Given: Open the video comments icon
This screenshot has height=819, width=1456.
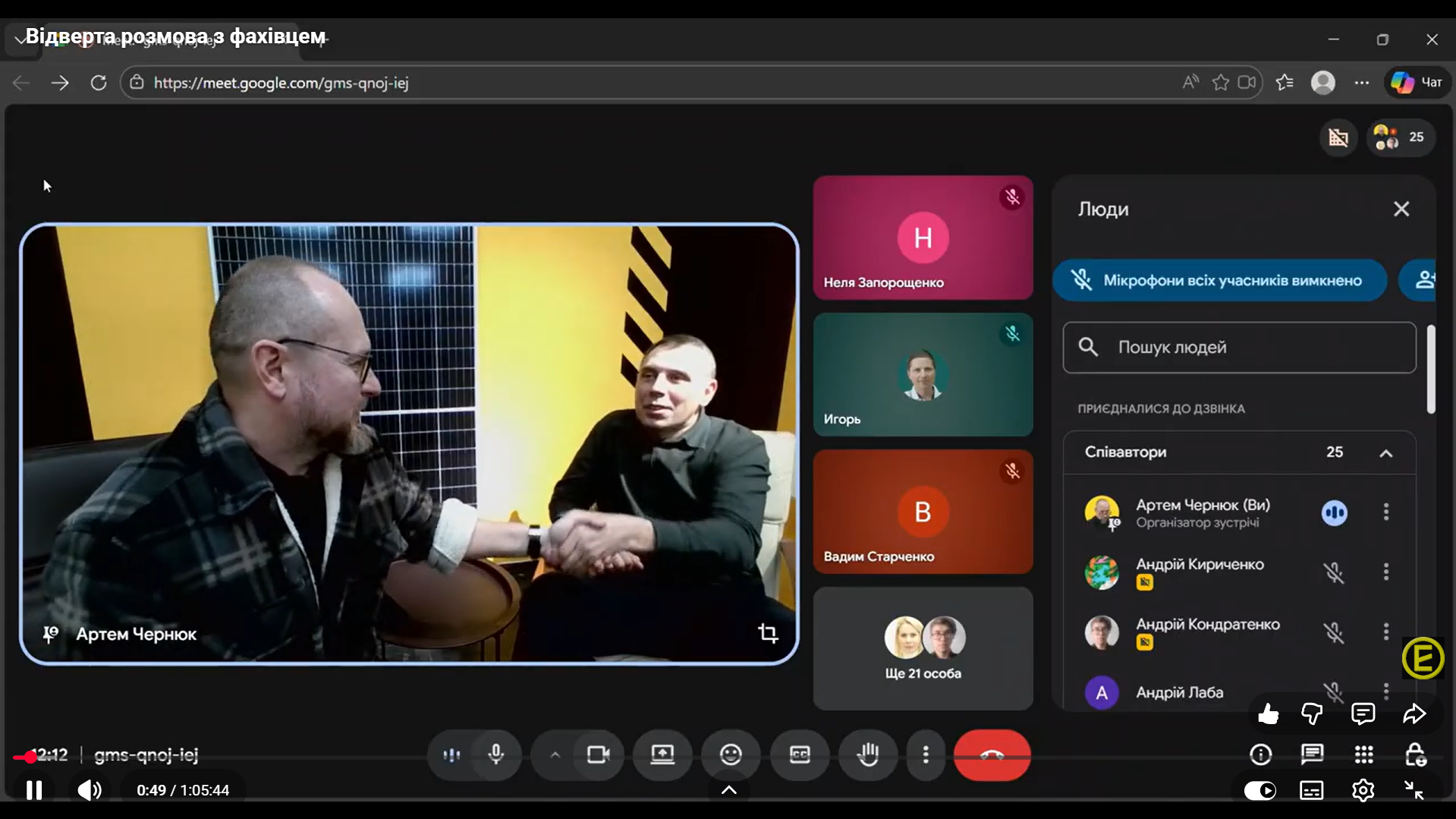Looking at the screenshot, I should pyautogui.click(x=1363, y=713).
